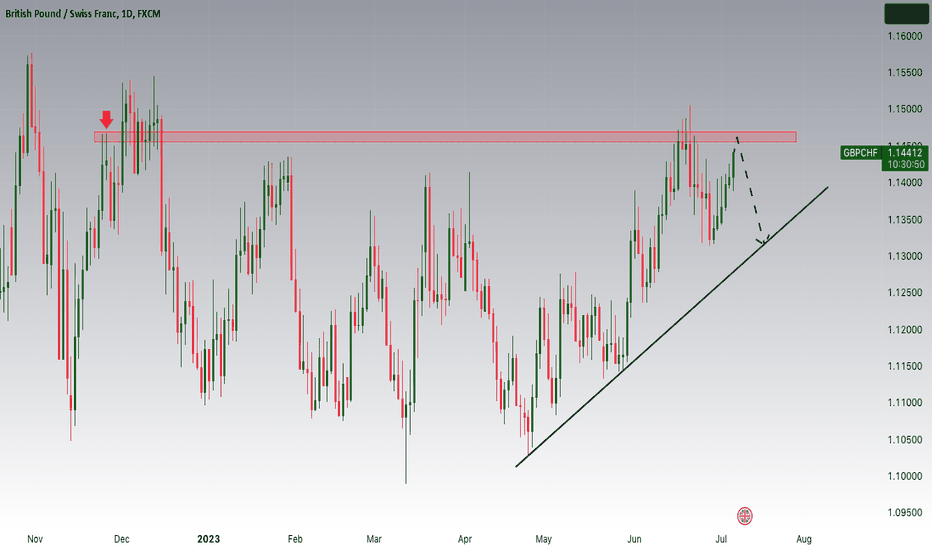The height and width of the screenshot is (550, 932).
Task: Click the 1.11500 price axis label
Action: [905, 366]
